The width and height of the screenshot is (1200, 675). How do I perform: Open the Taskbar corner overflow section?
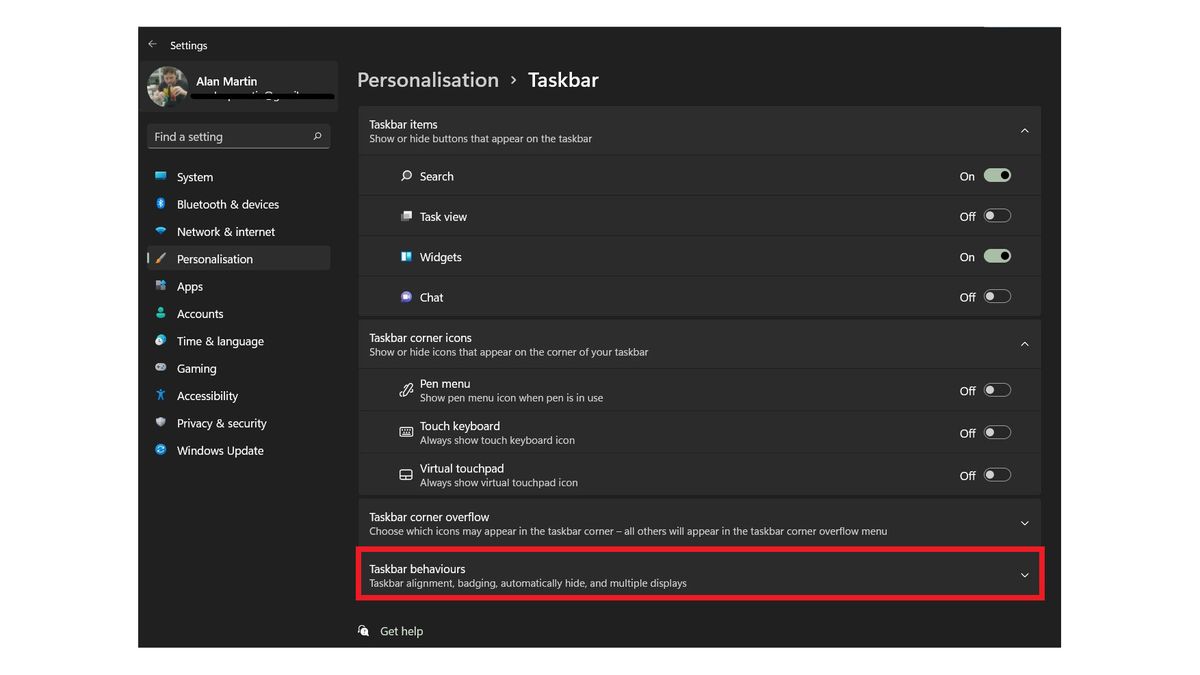[x=1024, y=523]
